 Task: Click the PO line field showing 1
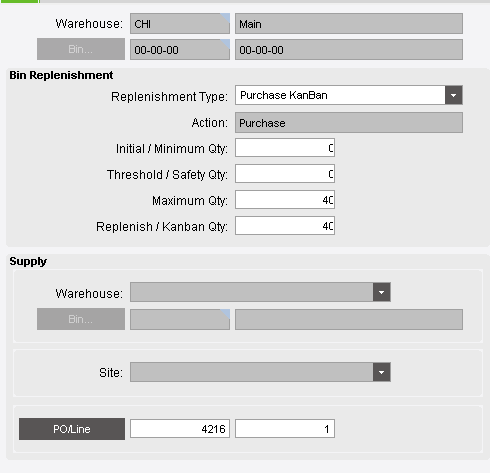tap(285, 429)
